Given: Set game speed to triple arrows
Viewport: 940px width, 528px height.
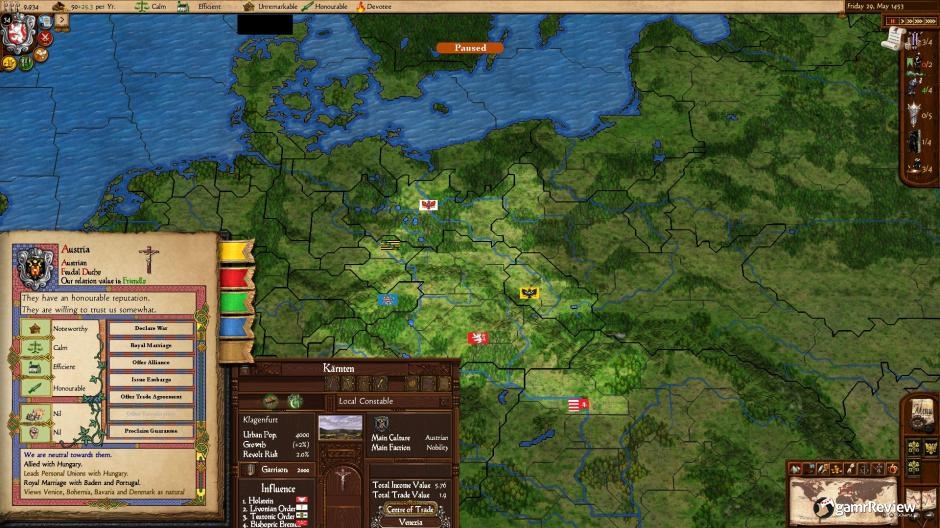Looking at the screenshot, I should point(919,21).
